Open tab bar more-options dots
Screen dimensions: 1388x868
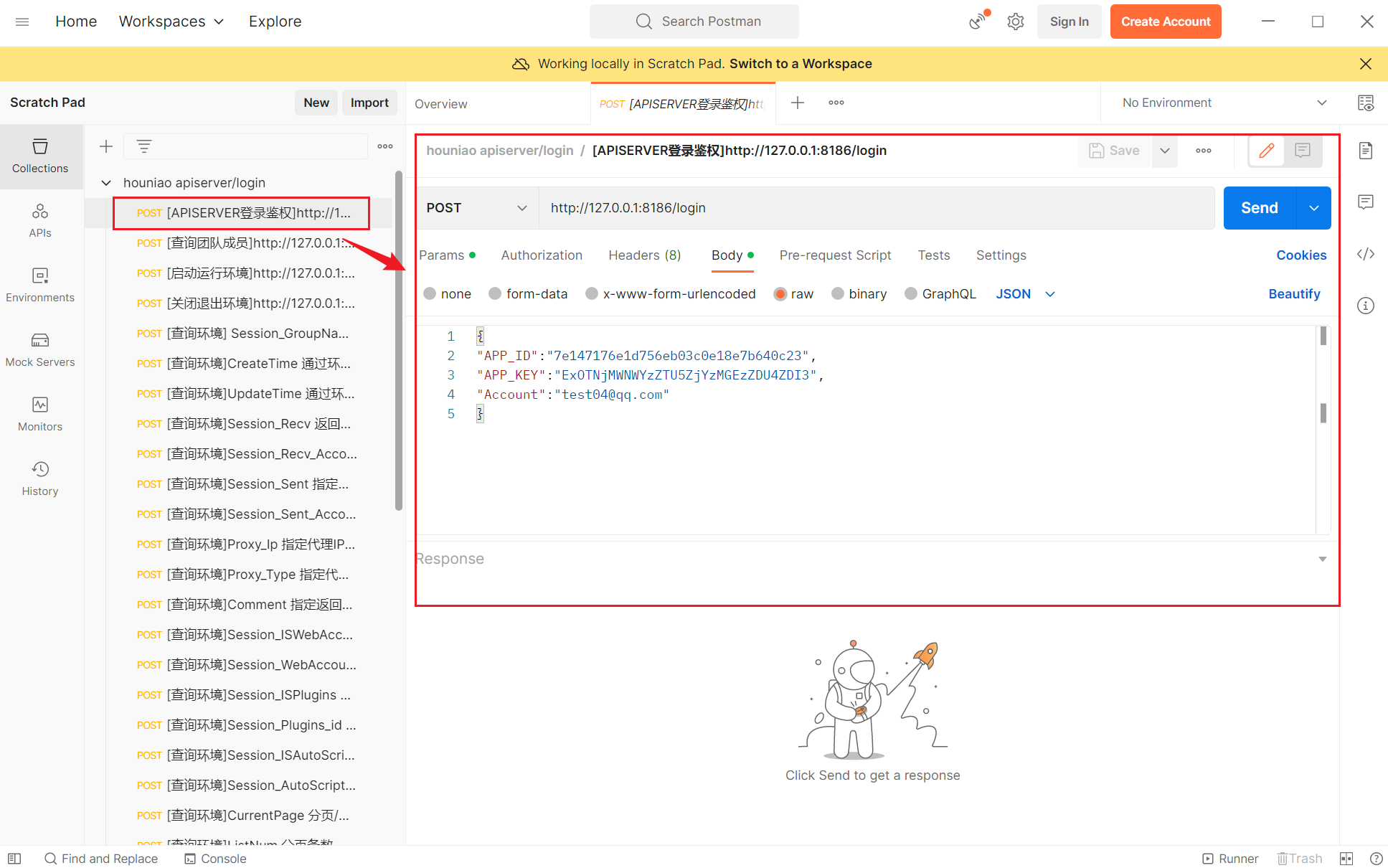pyautogui.click(x=836, y=103)
